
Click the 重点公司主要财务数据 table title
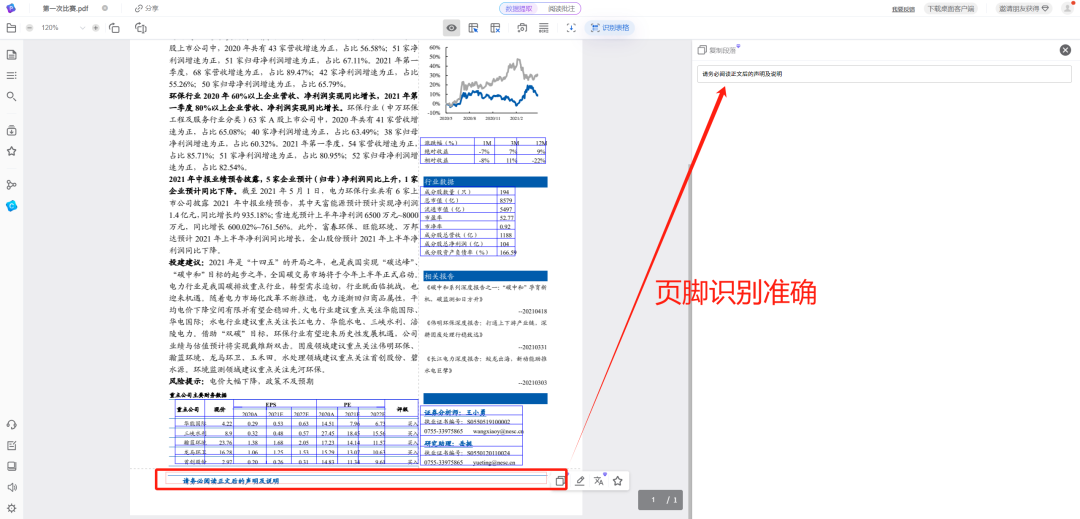click(x=198, y=395)
